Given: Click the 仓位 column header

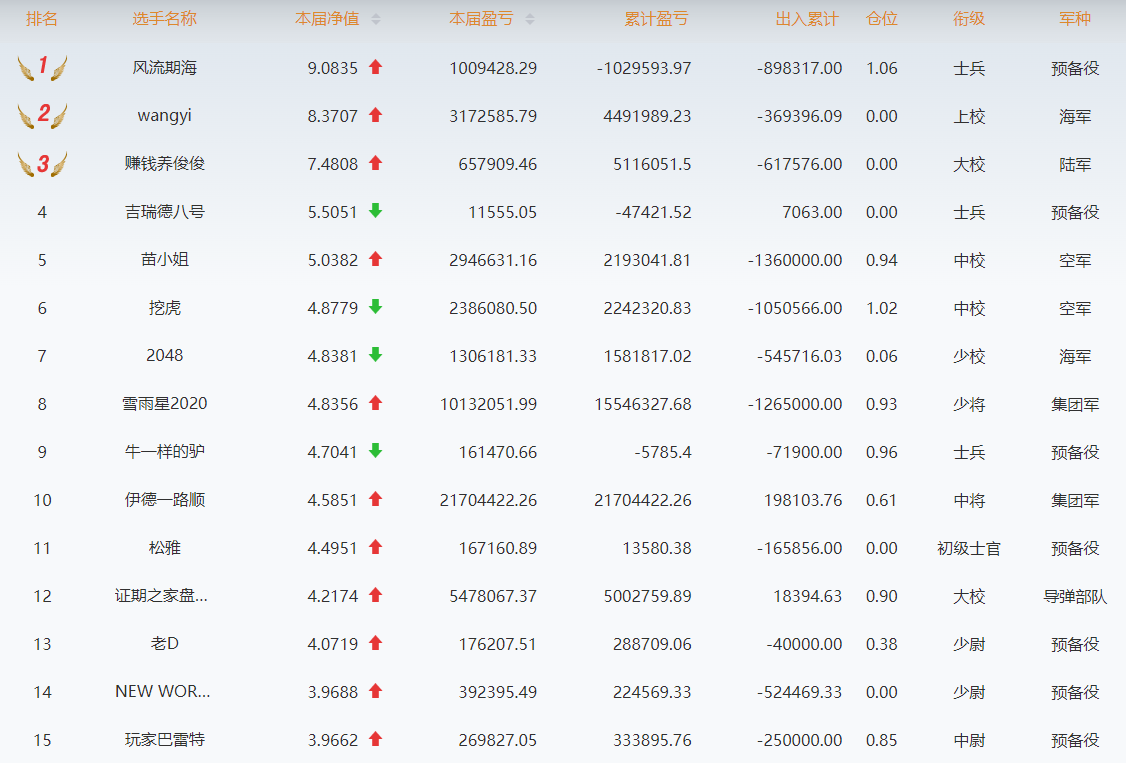Looking at the screenshot, I should pyautogui.click(x=882, y=19).
